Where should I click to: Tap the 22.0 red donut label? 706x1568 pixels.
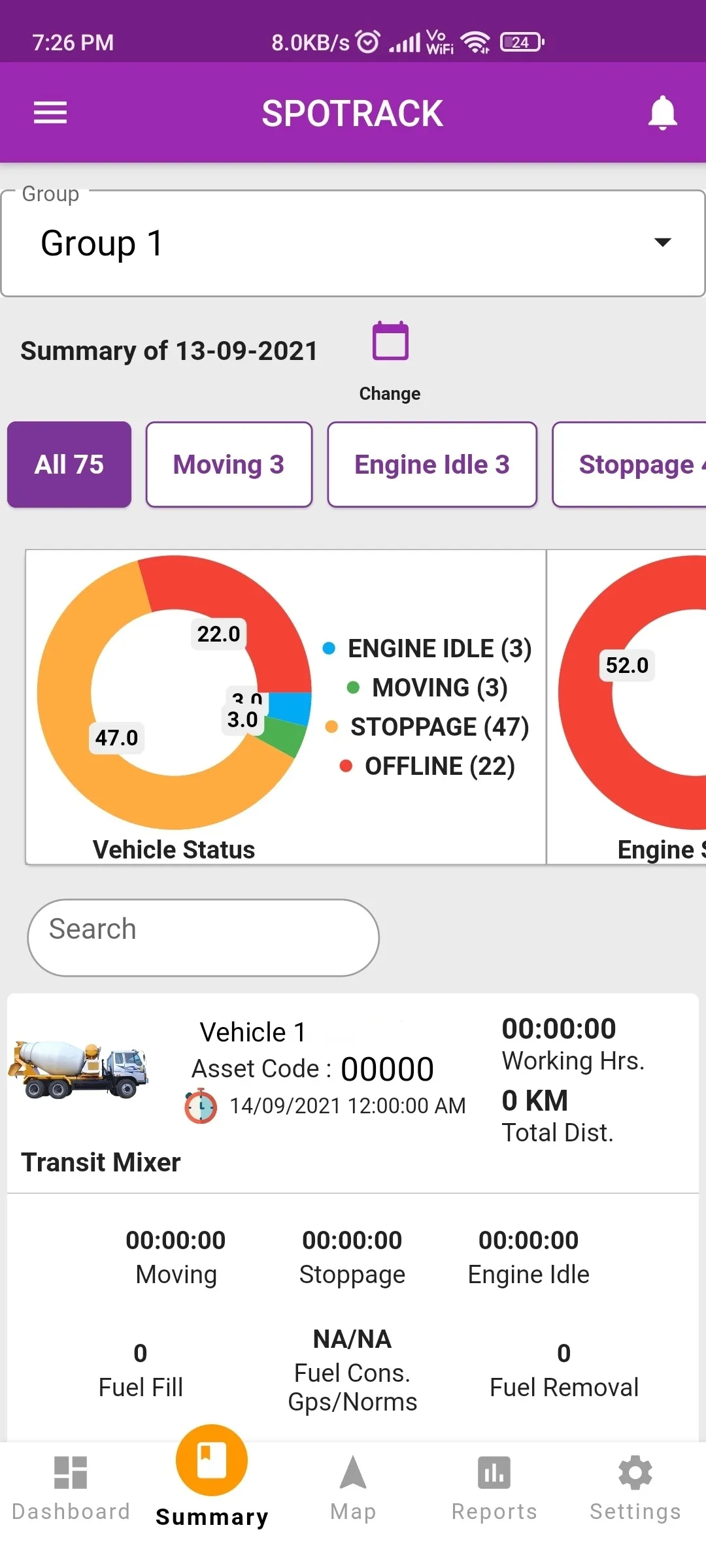(x=218, y=634)
